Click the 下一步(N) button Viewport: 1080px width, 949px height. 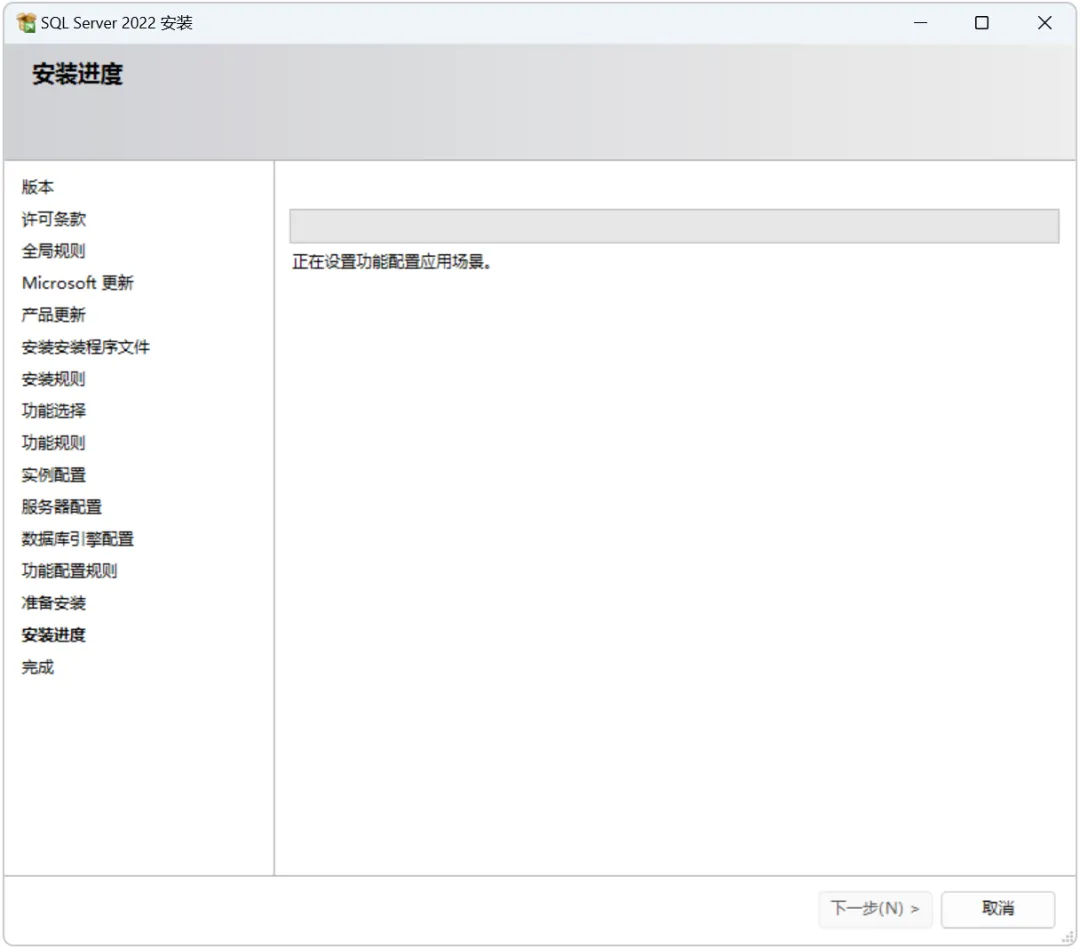(x=875, y=909)
